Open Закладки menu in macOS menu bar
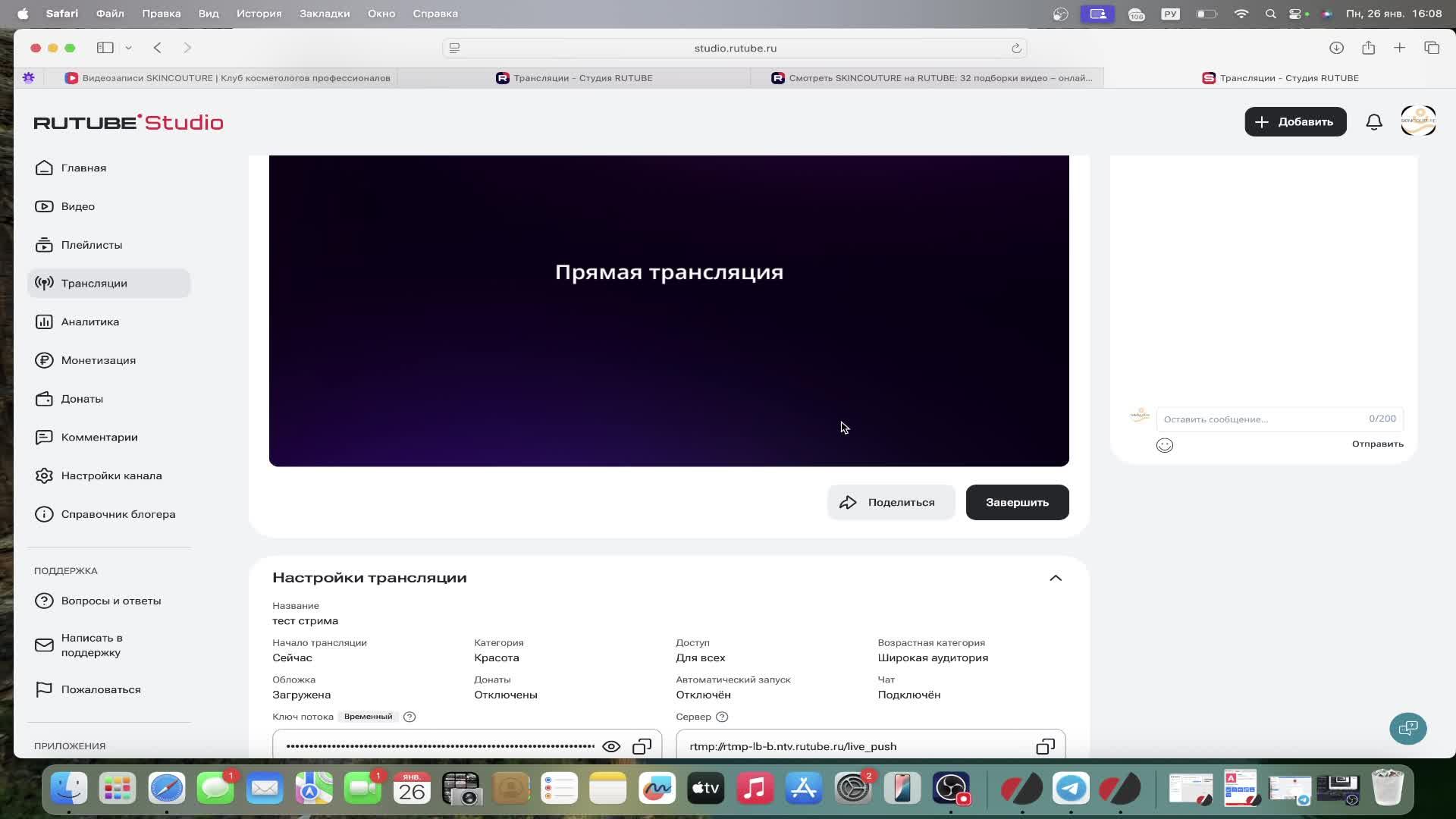This screenshot has height=819, width=1456. coord(324,14)
